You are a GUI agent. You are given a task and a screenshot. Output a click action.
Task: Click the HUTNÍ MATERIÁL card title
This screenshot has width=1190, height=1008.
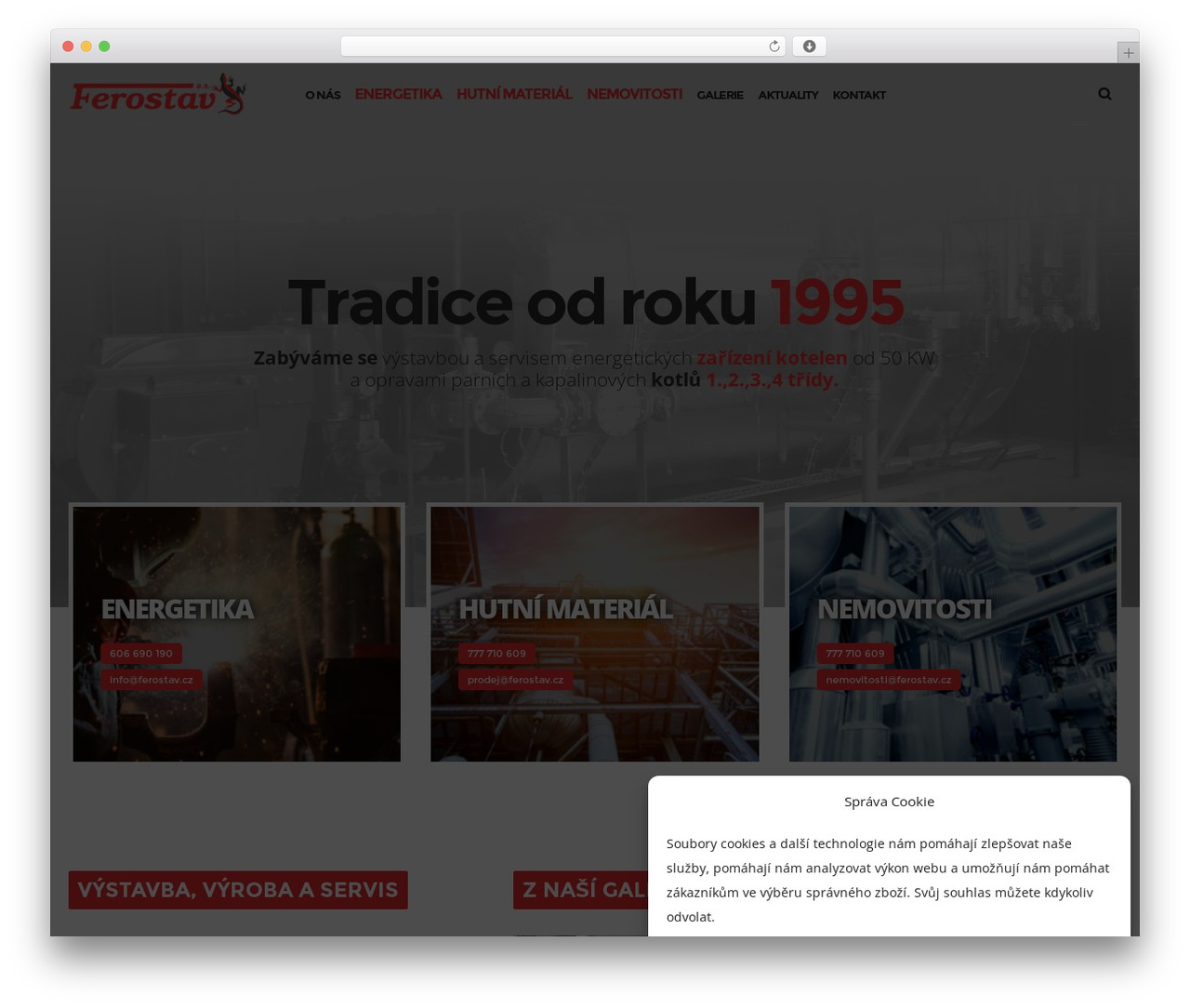click(565, 608)
